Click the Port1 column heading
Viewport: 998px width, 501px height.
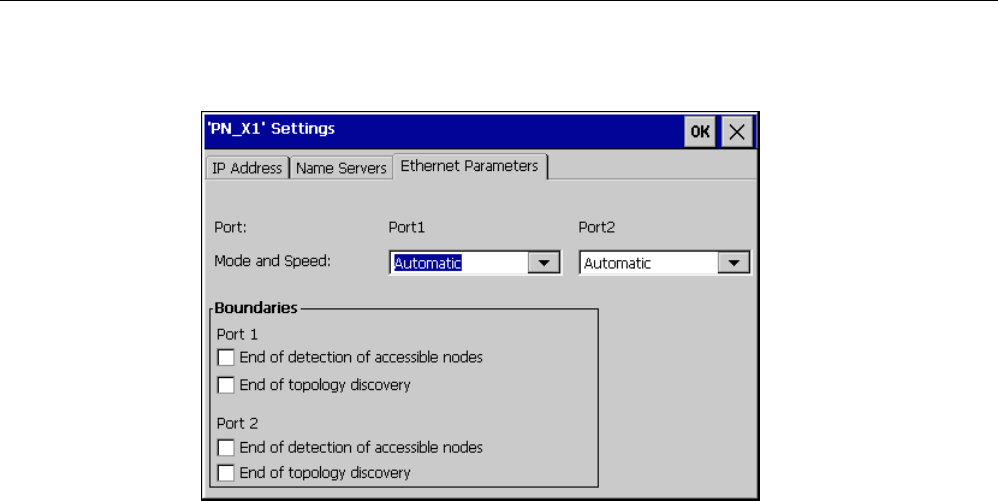[x=406, y=227]
